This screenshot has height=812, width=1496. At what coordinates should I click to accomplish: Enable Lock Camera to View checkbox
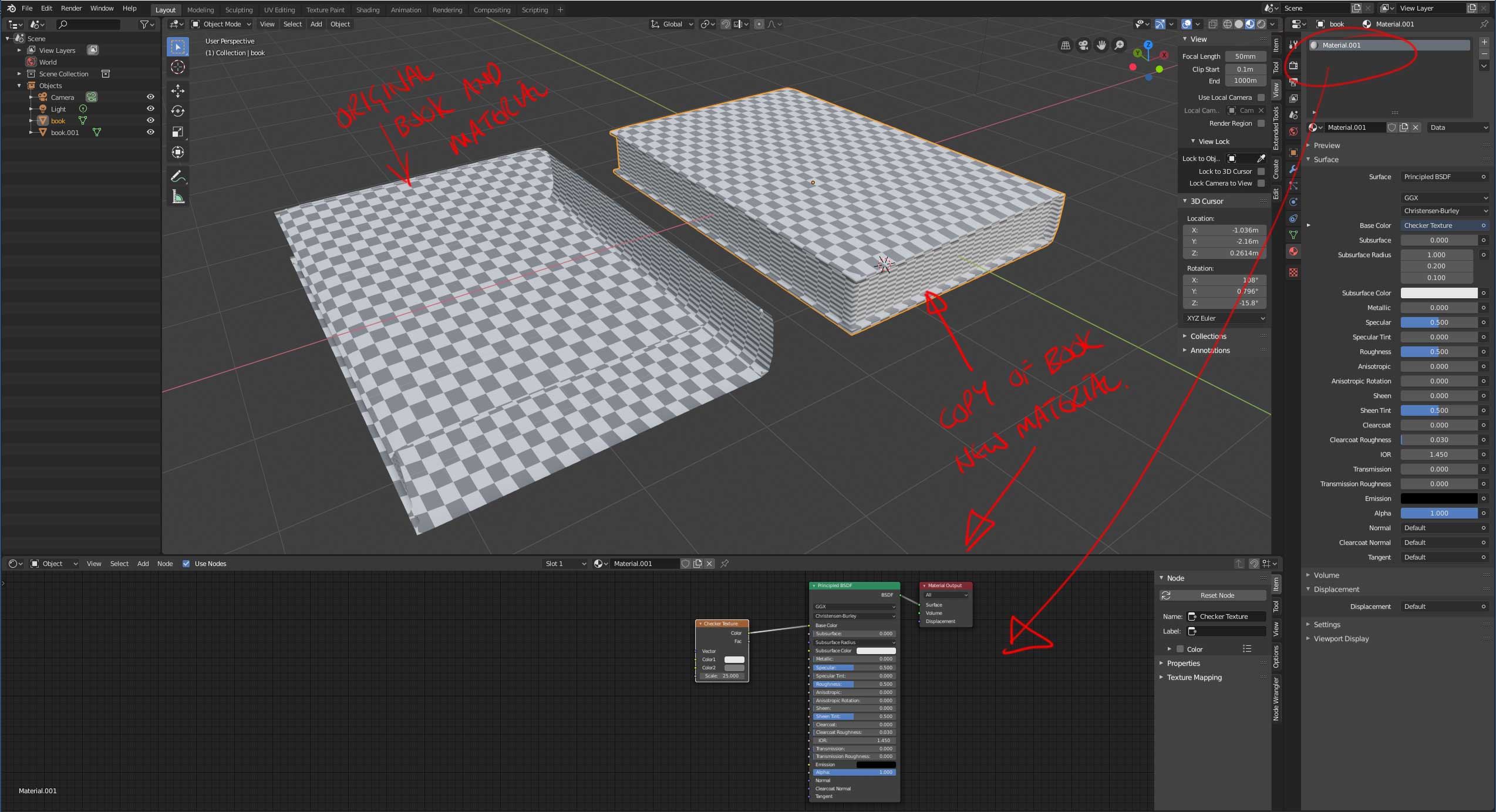pyautogui.click(x=1261, y=183)
